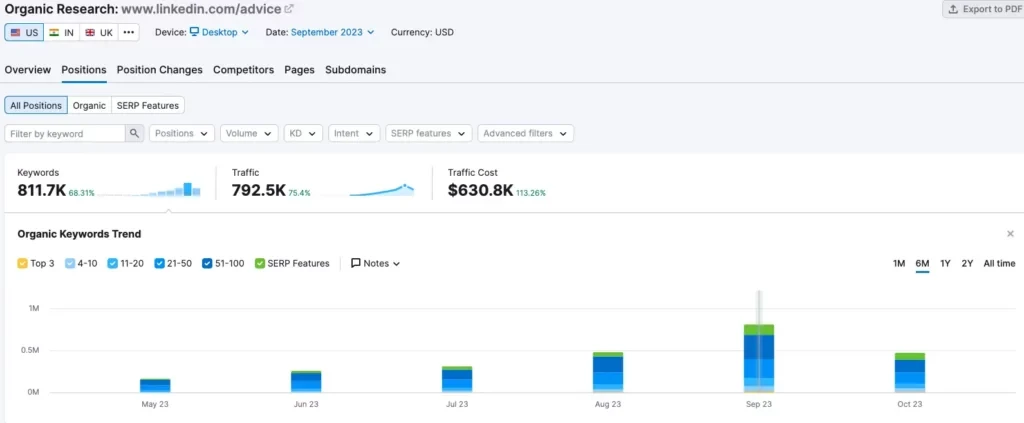Open the SERP features filter dropdown
The width and height of the screenshot is (1024, 423).
[428, 133]
